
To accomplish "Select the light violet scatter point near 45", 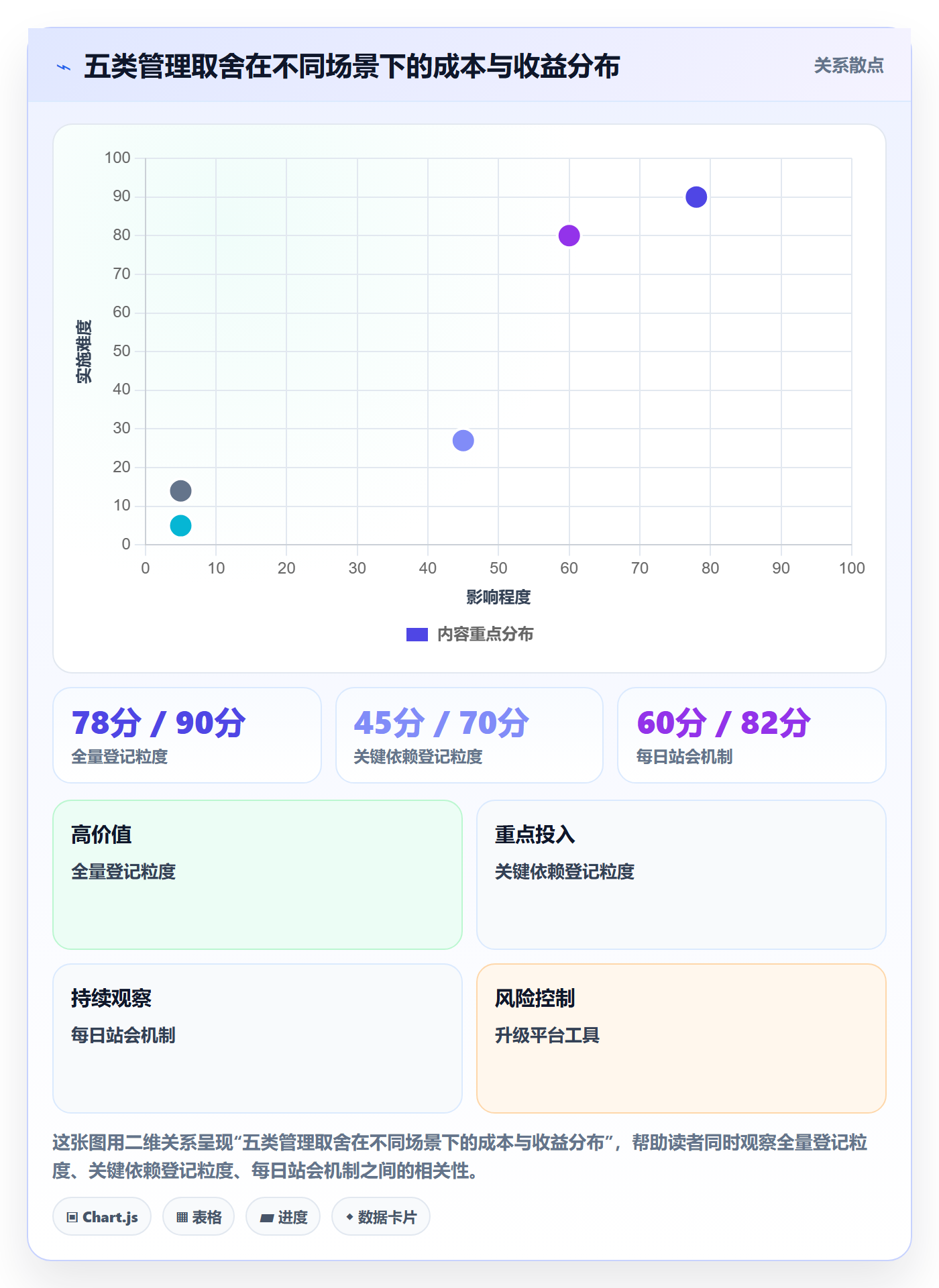I will pos(463,441).
